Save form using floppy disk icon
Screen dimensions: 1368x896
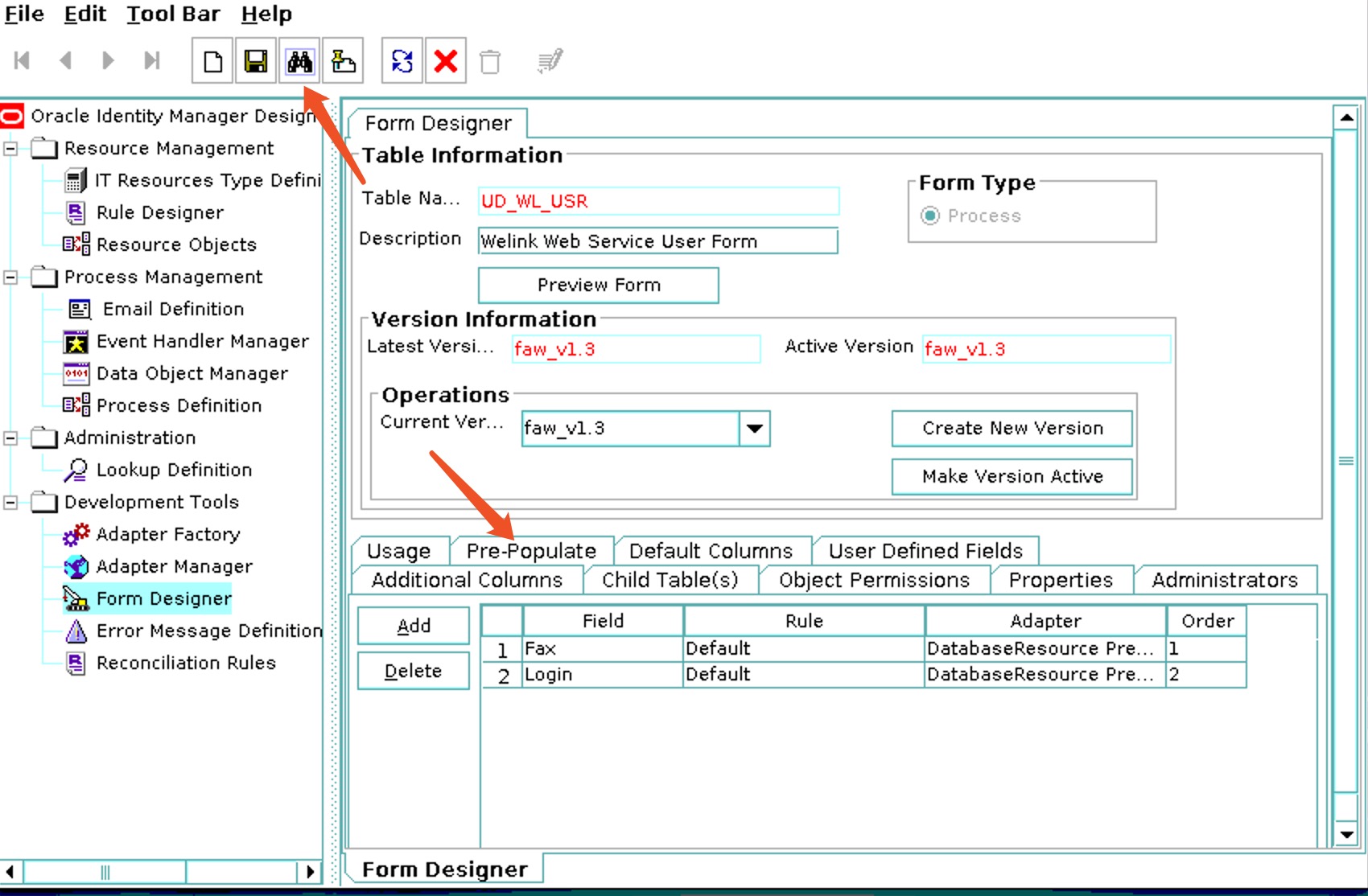(256, 61)
